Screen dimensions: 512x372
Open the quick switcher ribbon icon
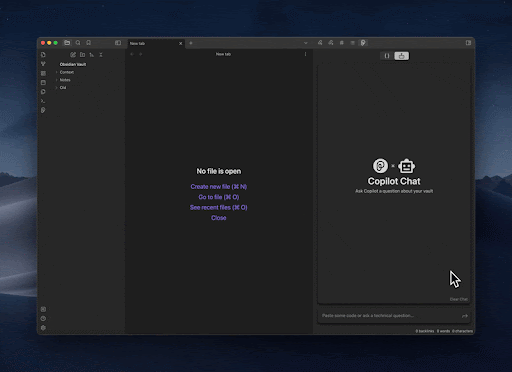tap(43, 55)
